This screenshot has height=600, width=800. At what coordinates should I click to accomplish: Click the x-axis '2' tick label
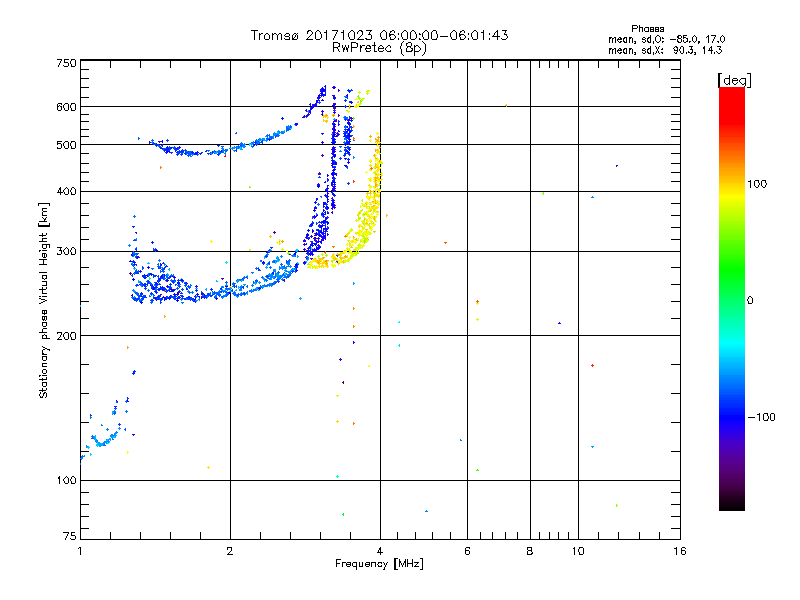230,551
